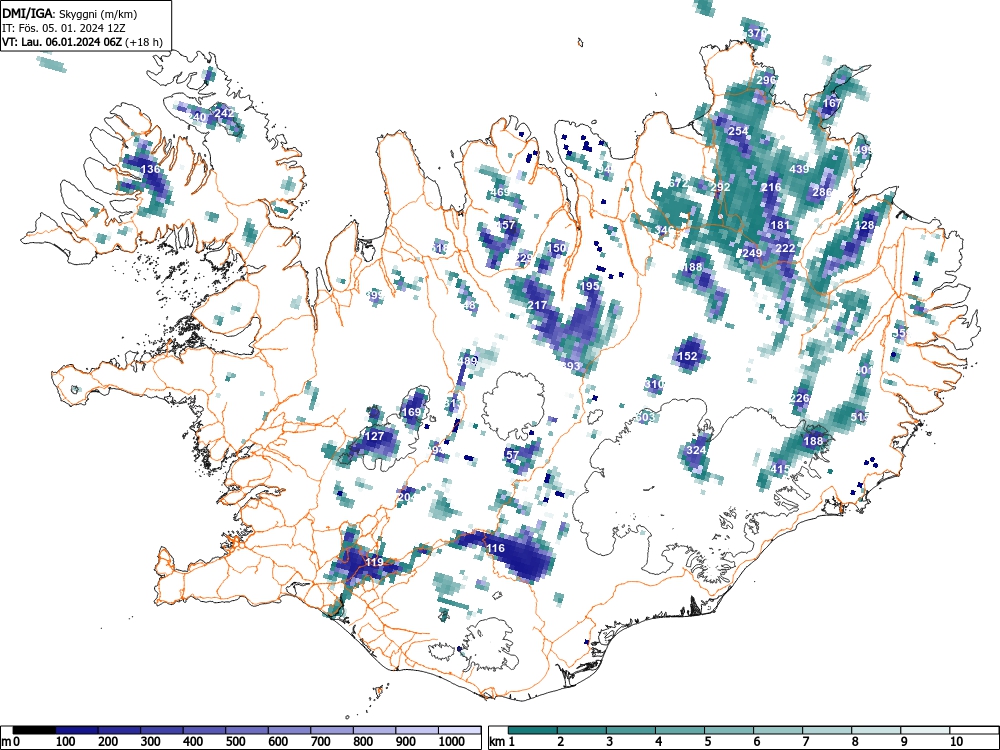Click the 310 map value
The width and height of the screenshot is (1000, 750).
click(x=654, y=384)
